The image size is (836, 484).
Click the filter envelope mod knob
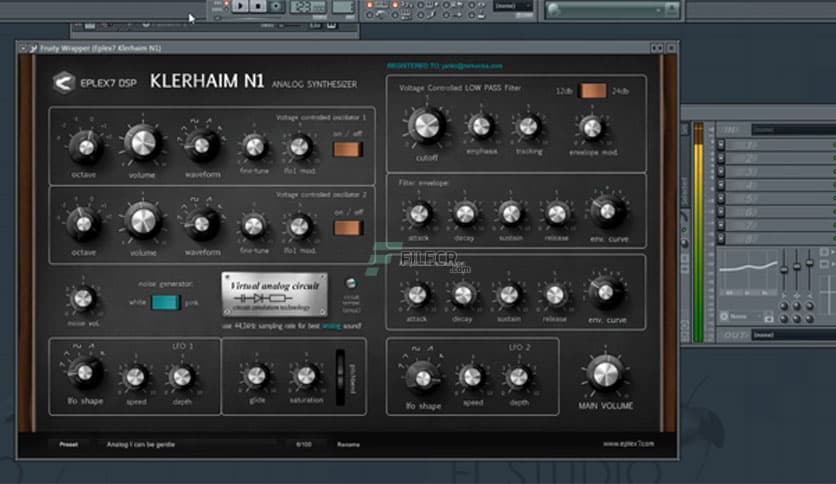[x=592, y=127]
